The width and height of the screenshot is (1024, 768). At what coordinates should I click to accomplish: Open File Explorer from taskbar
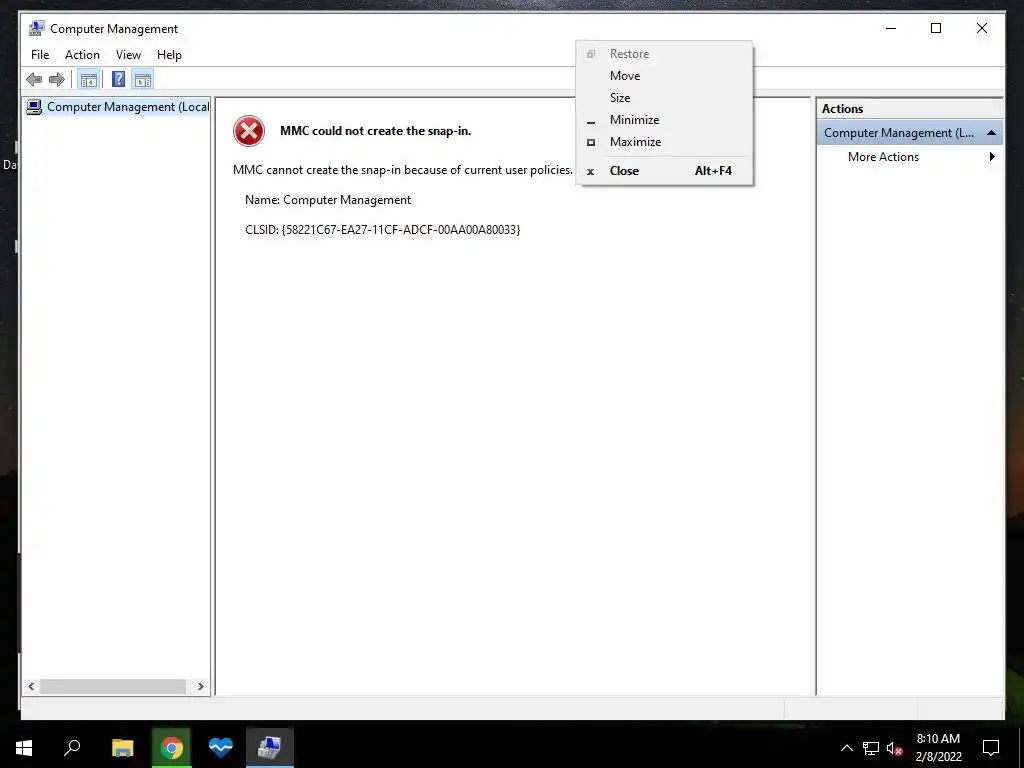[122, 747]
